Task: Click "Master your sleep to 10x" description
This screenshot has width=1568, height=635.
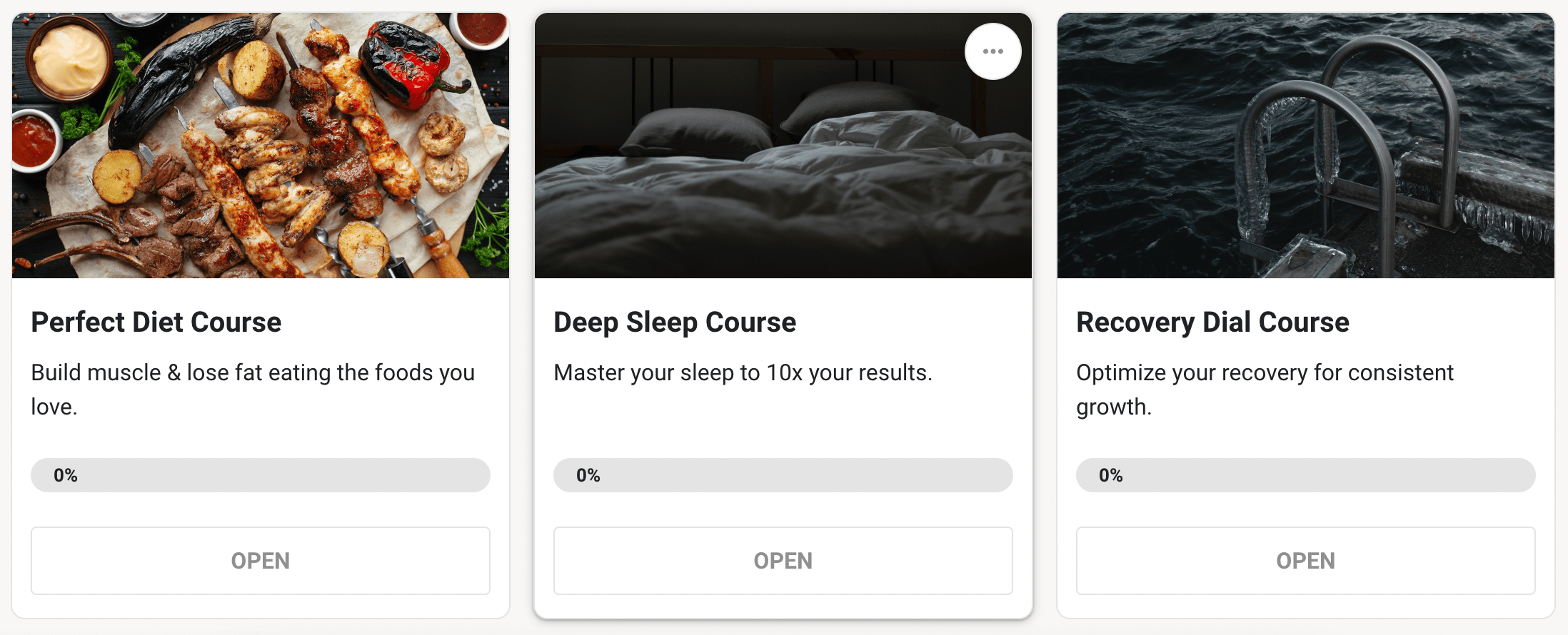Action: [743, 373]
